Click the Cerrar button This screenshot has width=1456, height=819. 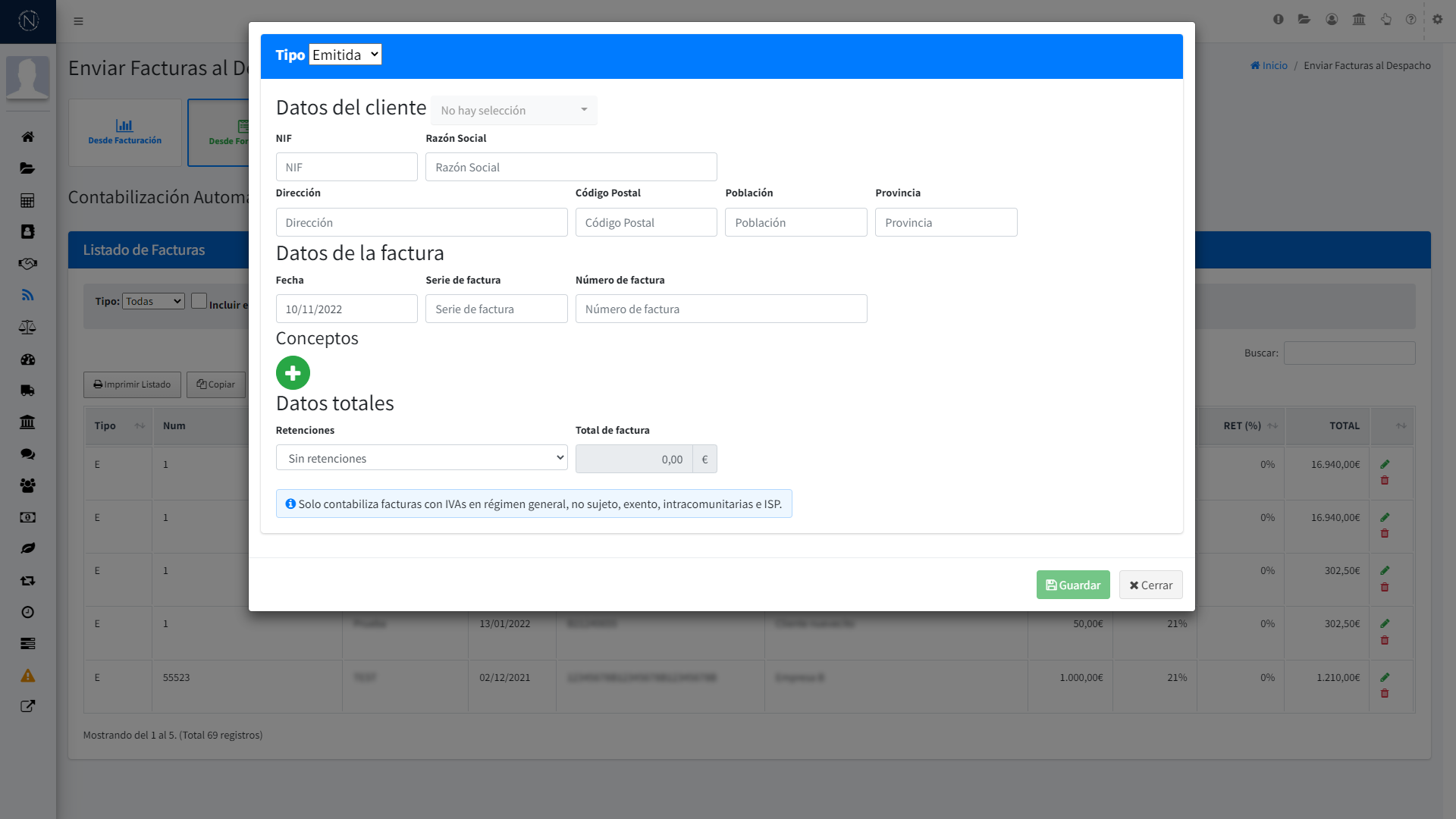click(x=1150, y=585)
